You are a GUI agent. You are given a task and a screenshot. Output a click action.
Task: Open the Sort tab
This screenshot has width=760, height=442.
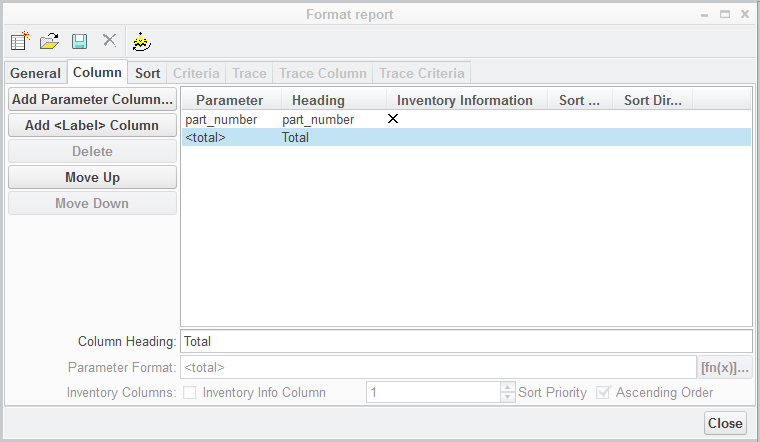(147, 73)
